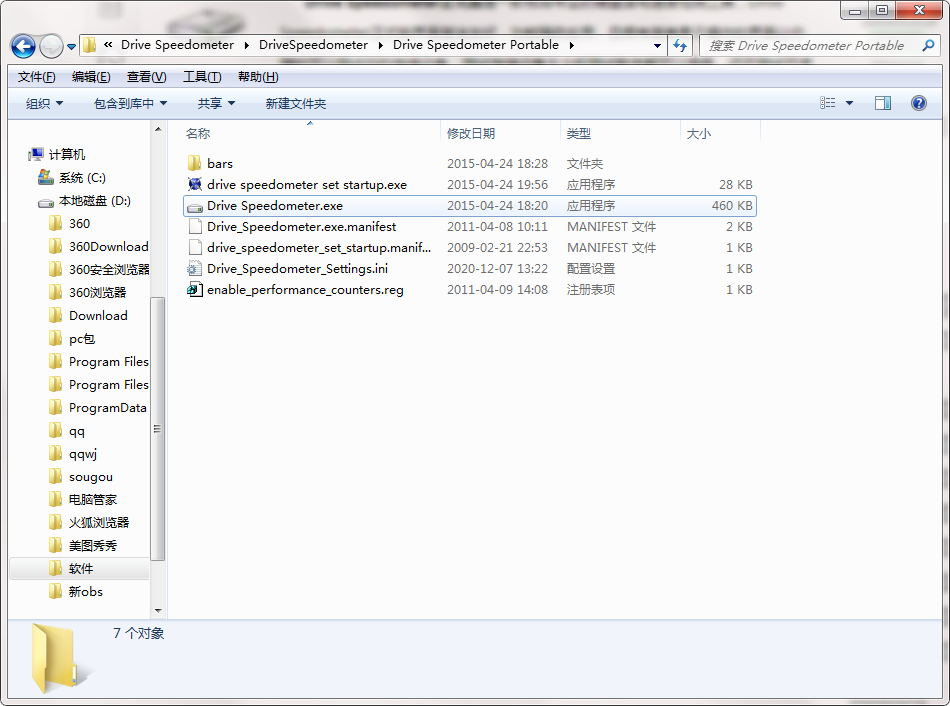Expand breadcrumb arrow after Drive Speedometer
The height and width of the screenshot is (706, 950).
(247, 45)
